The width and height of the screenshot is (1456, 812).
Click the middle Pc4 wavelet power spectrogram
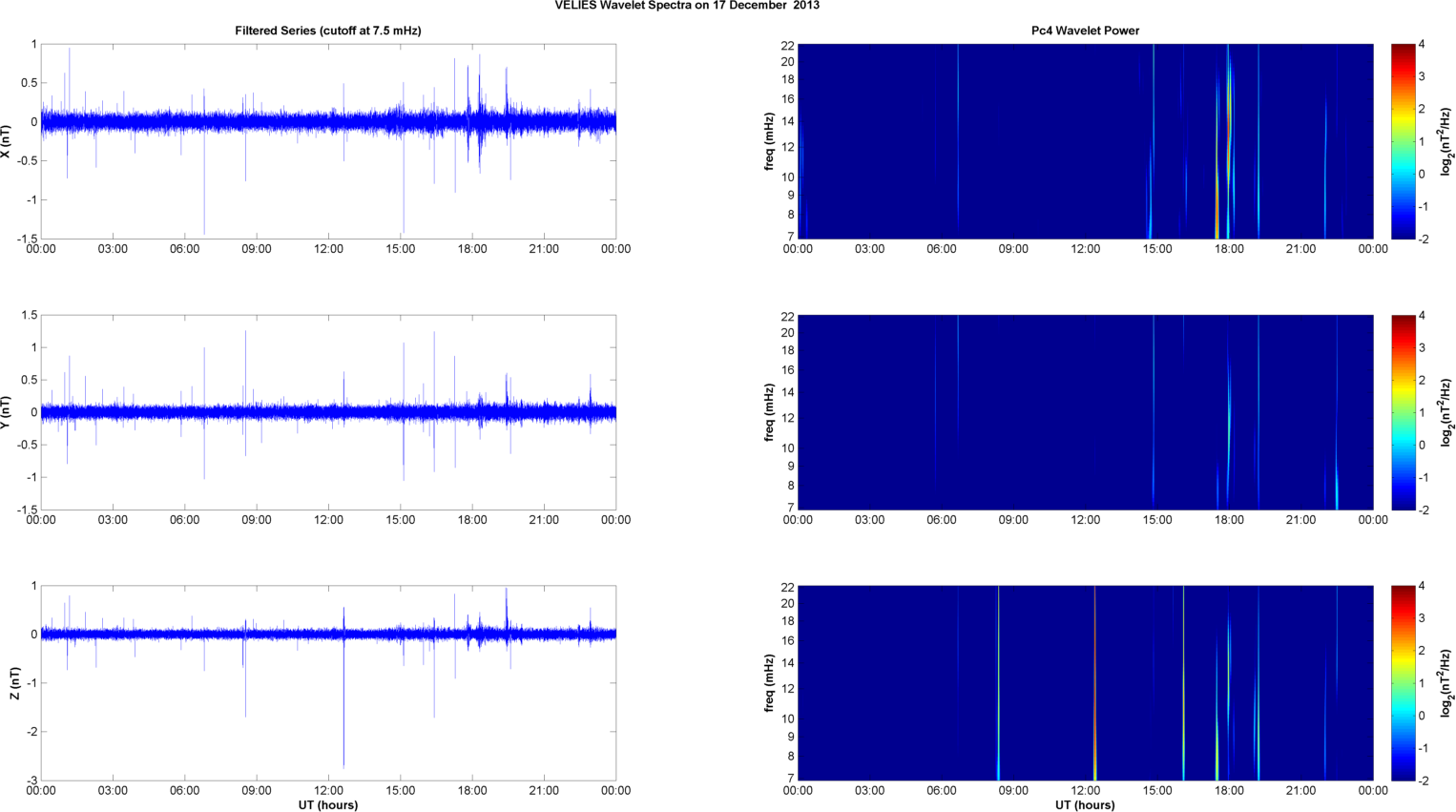coord(1085,412)
